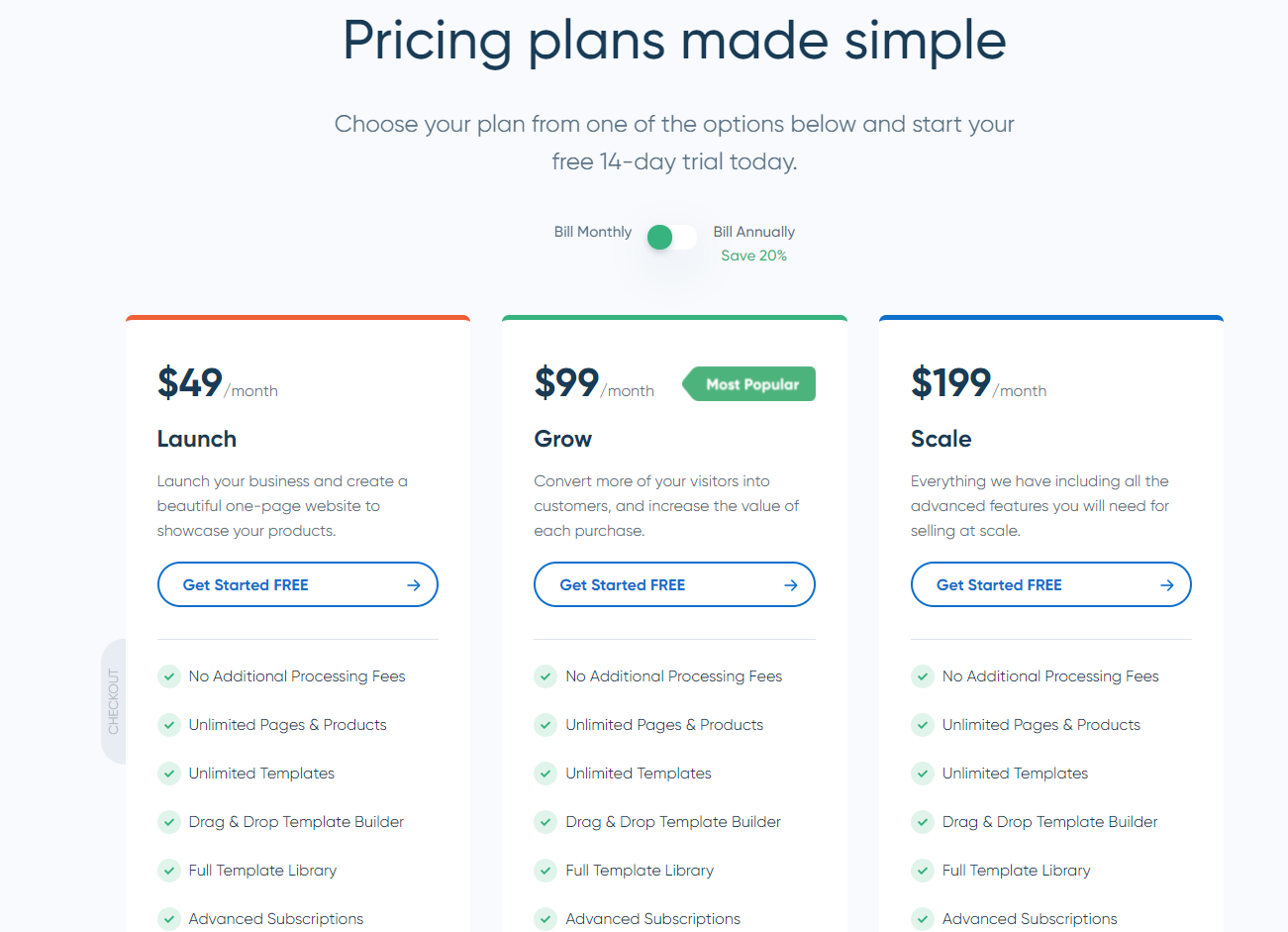This screenshot has width=1288, height=932.
Task: Click the Grow plan title
Action: pos(562,439)
